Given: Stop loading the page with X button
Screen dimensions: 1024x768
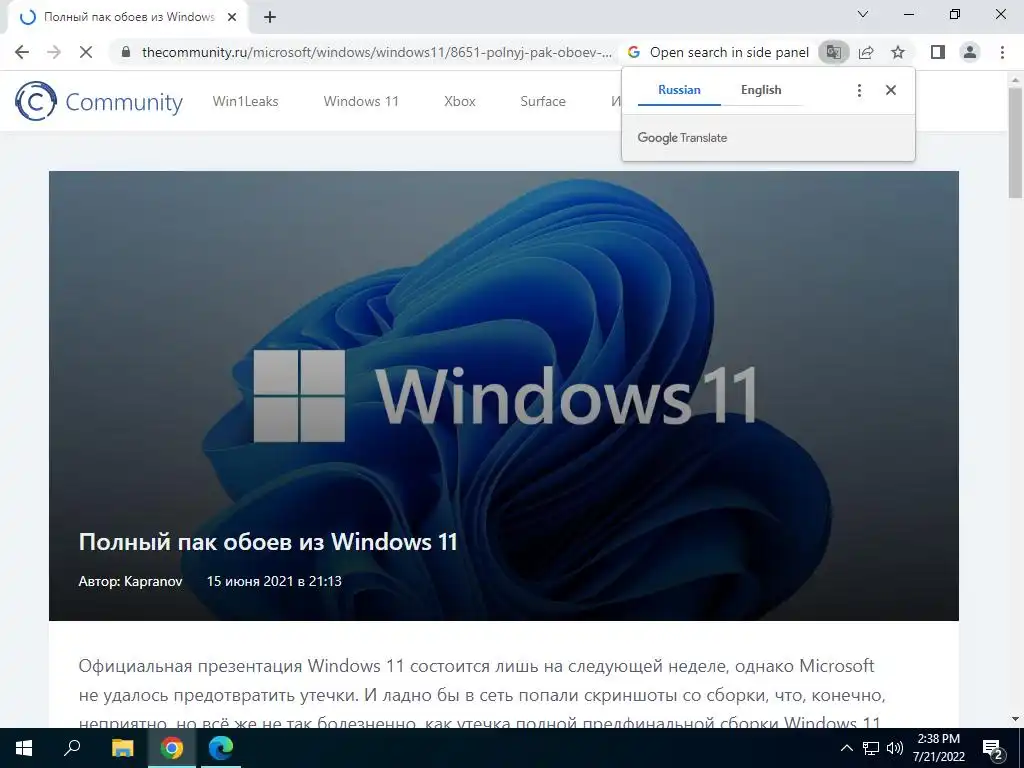Looking at the screenshot, I should pos(86,52).
